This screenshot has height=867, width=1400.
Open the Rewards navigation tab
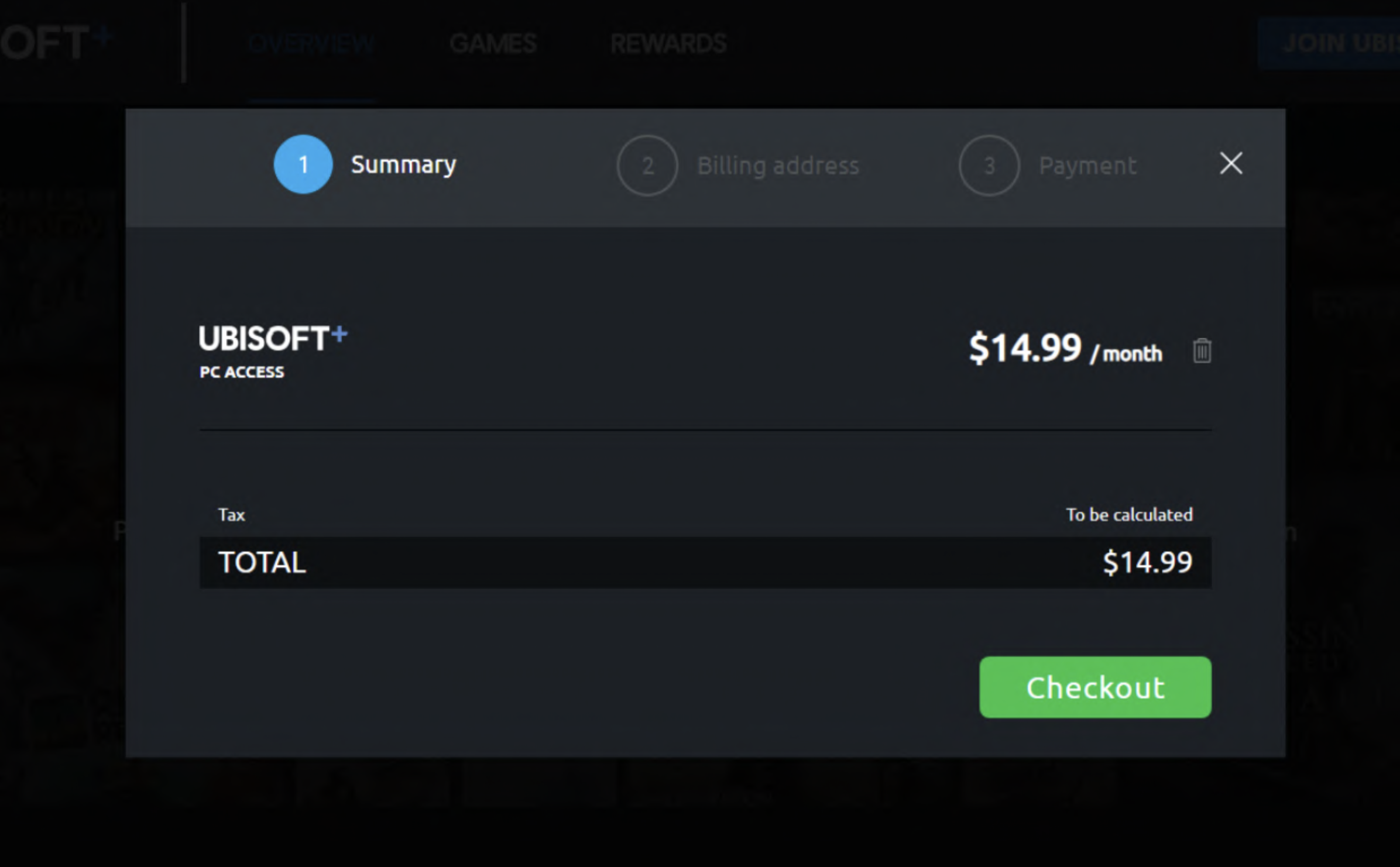click(x=668, y=44)
